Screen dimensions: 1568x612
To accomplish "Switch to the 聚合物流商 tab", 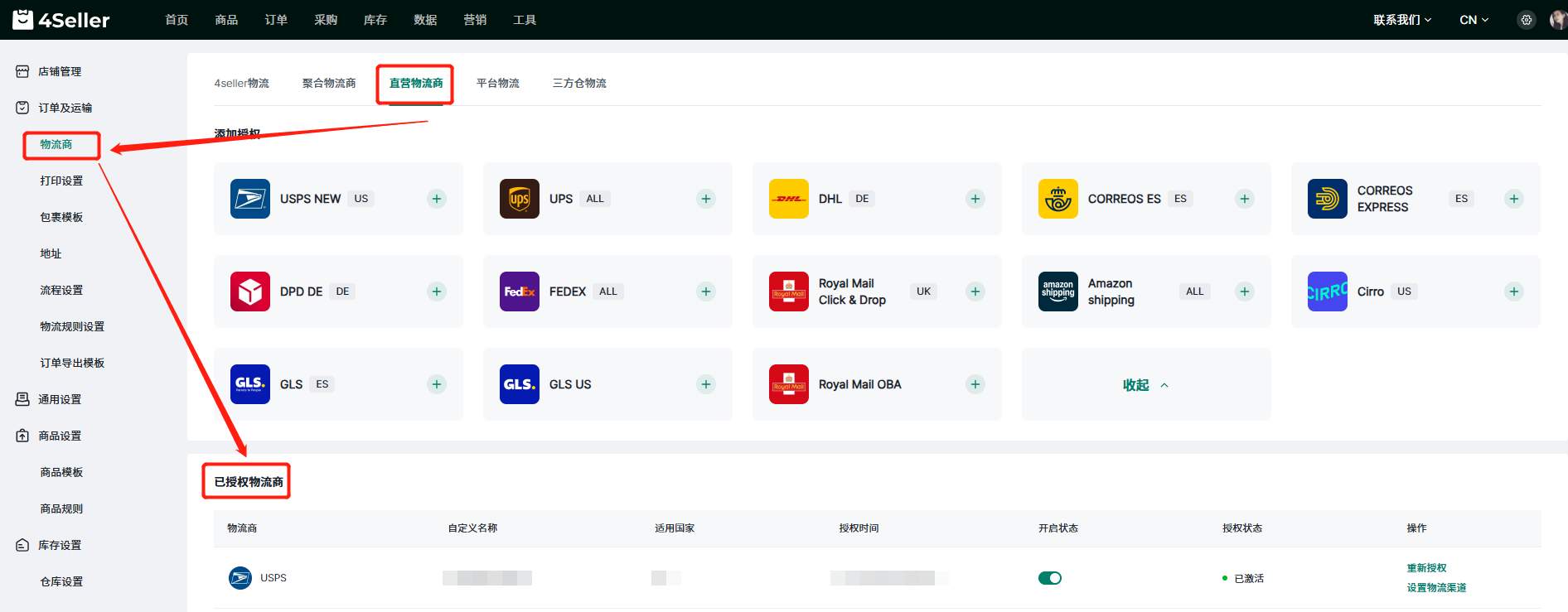I will (329, 84).
